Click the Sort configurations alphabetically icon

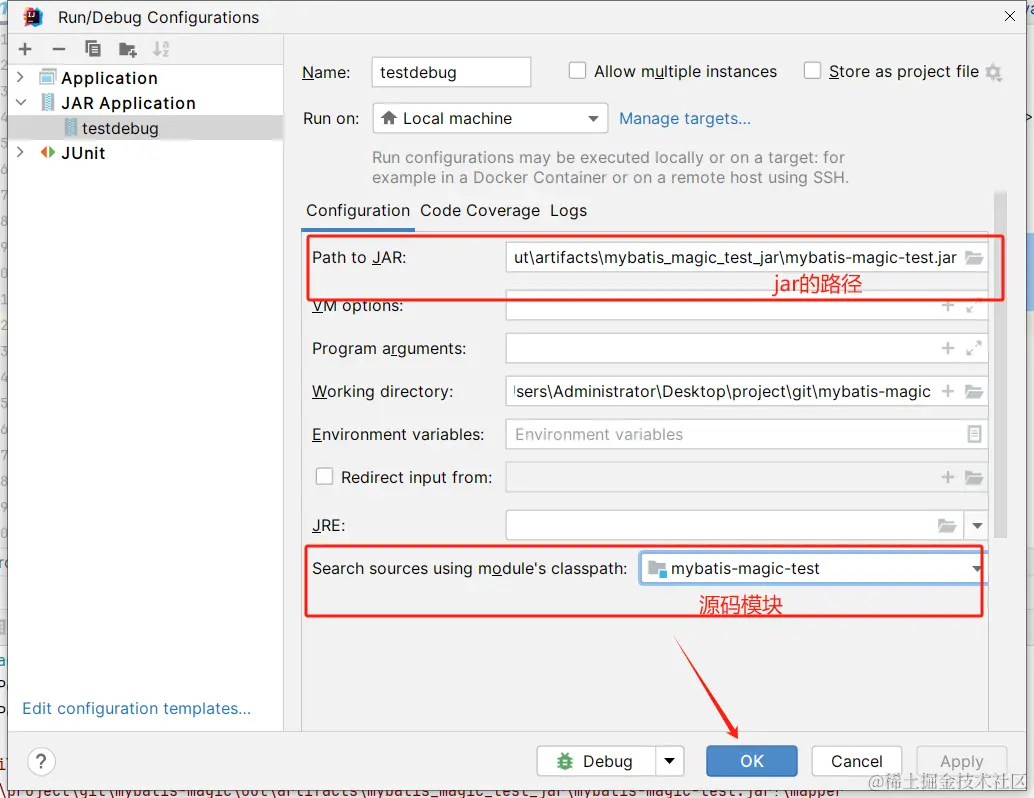pos(161,49)
